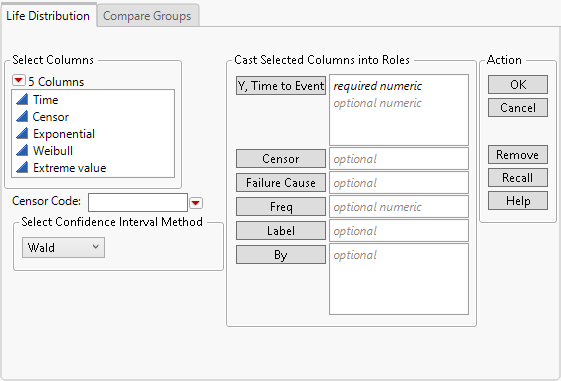Click the continuous icon next to Exponential
561x381 pixels.
click(x=22, y=133)
